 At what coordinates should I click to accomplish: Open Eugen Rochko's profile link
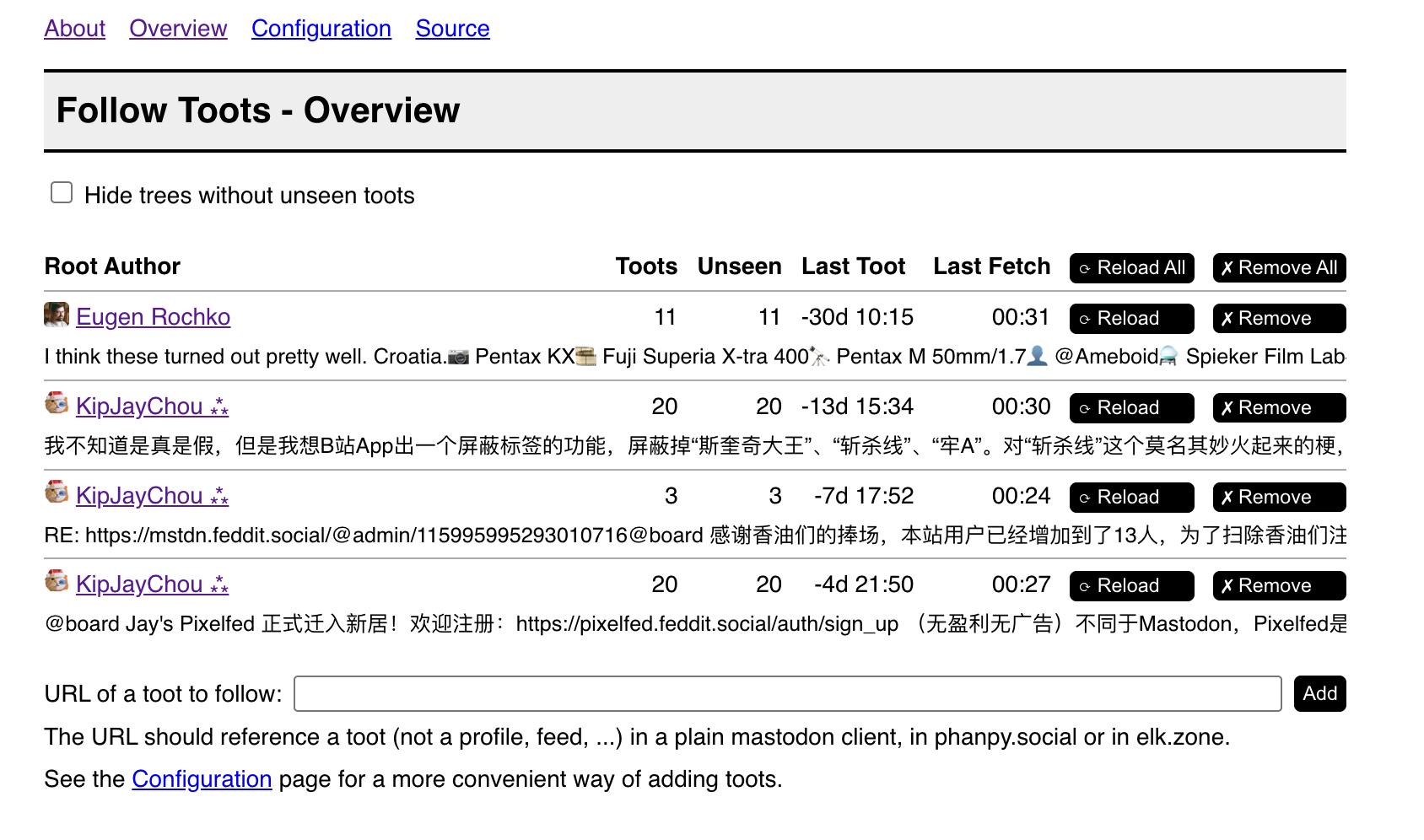[x=153, y=317]
